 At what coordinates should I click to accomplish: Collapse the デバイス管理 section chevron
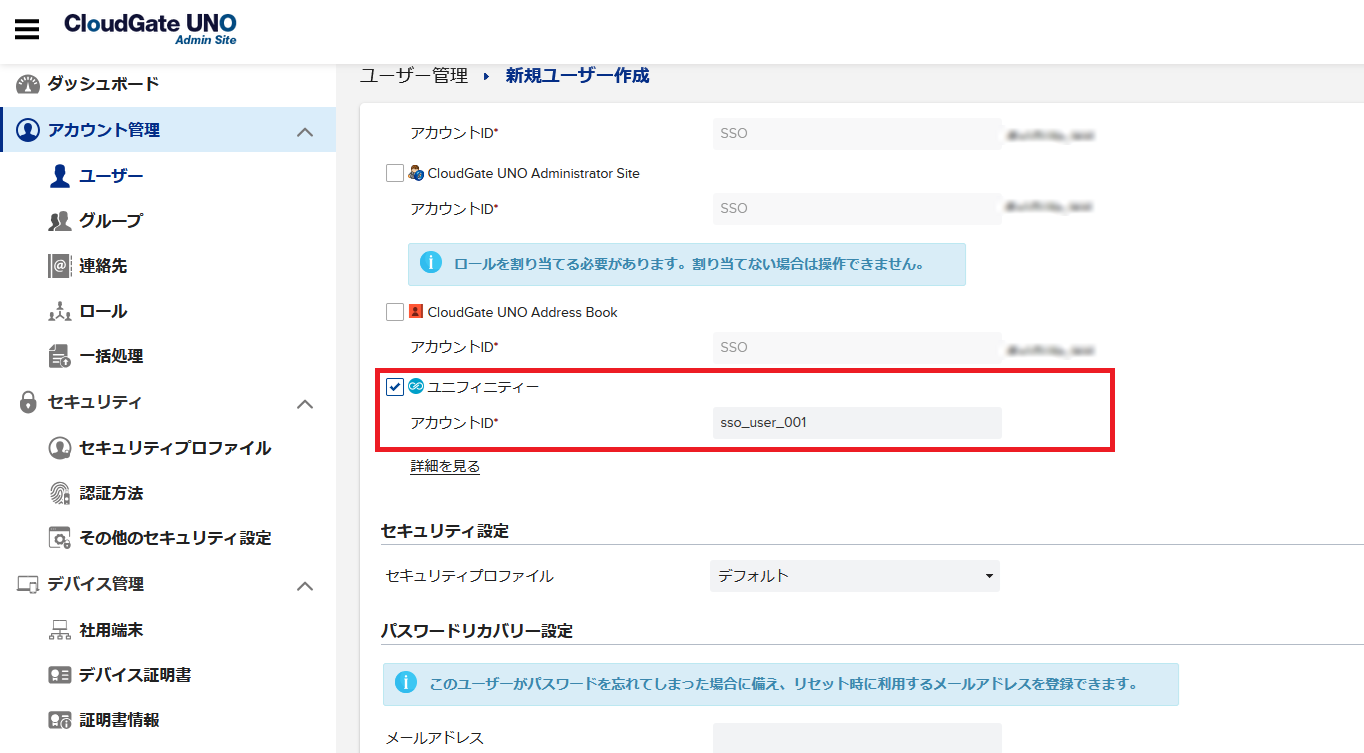tap(306, 586)
